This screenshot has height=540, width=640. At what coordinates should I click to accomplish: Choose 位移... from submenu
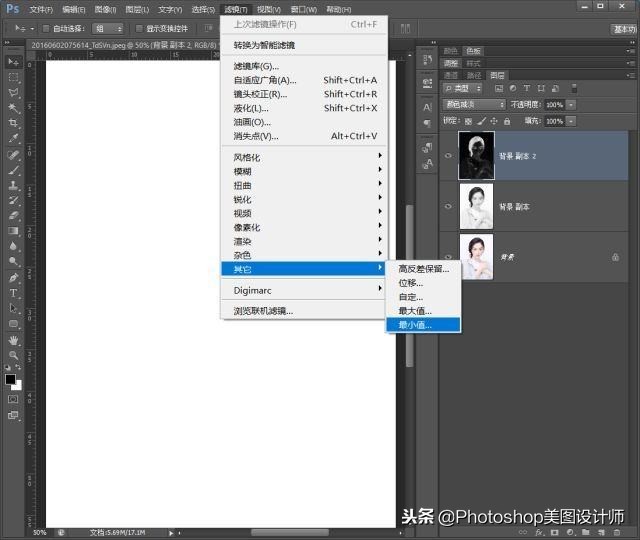[x=423, y=283]
